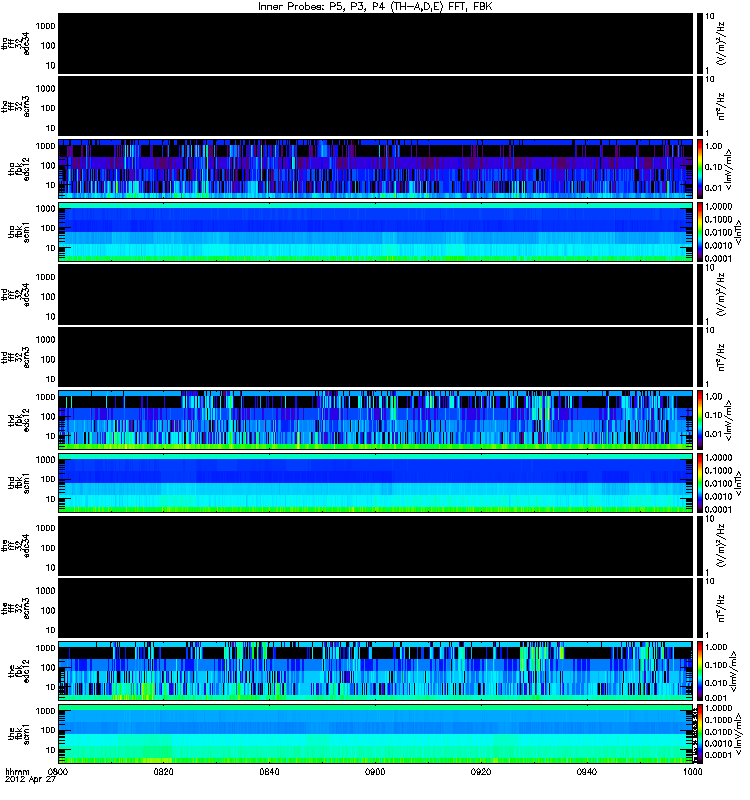Click inside the thd fbk scm1 spectrogram
This screenshot has width=750, height=800.
(x=376, y=482)
